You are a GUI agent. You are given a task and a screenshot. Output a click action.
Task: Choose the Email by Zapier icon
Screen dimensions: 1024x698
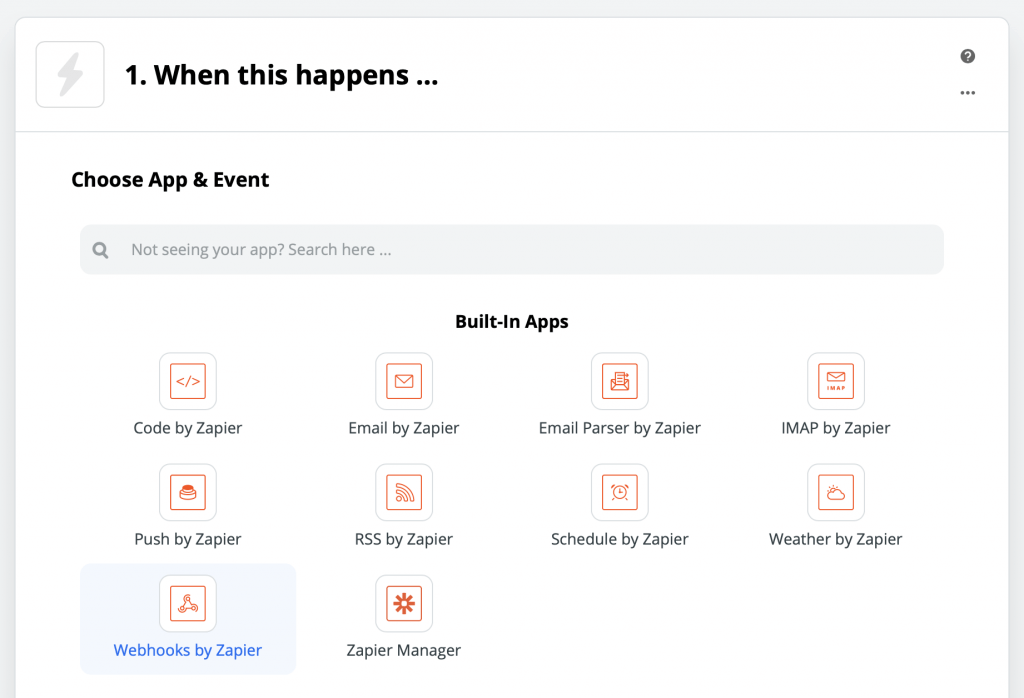point(404,381)
